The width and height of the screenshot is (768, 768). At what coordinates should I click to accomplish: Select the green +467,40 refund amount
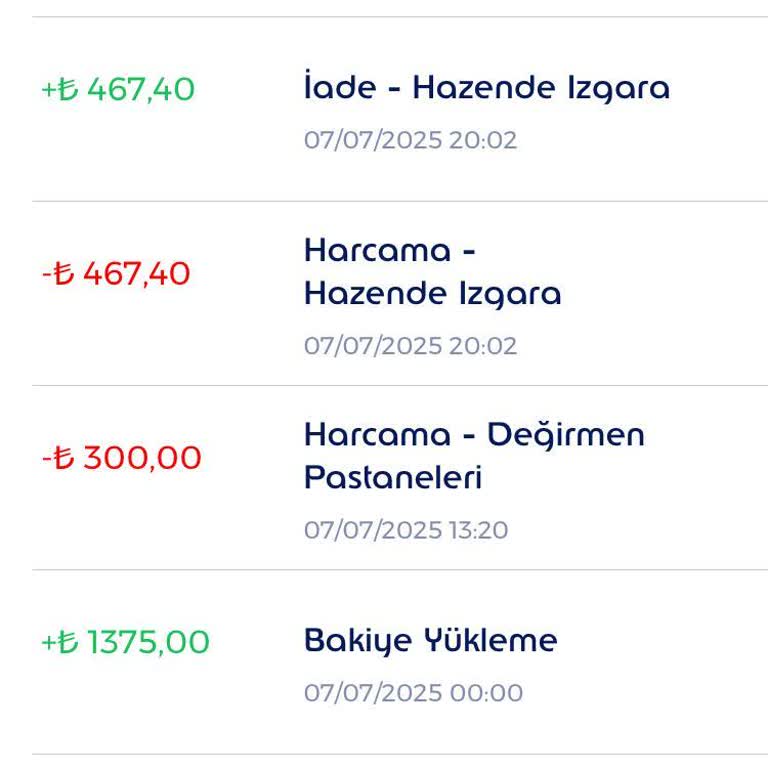[118, 90]
